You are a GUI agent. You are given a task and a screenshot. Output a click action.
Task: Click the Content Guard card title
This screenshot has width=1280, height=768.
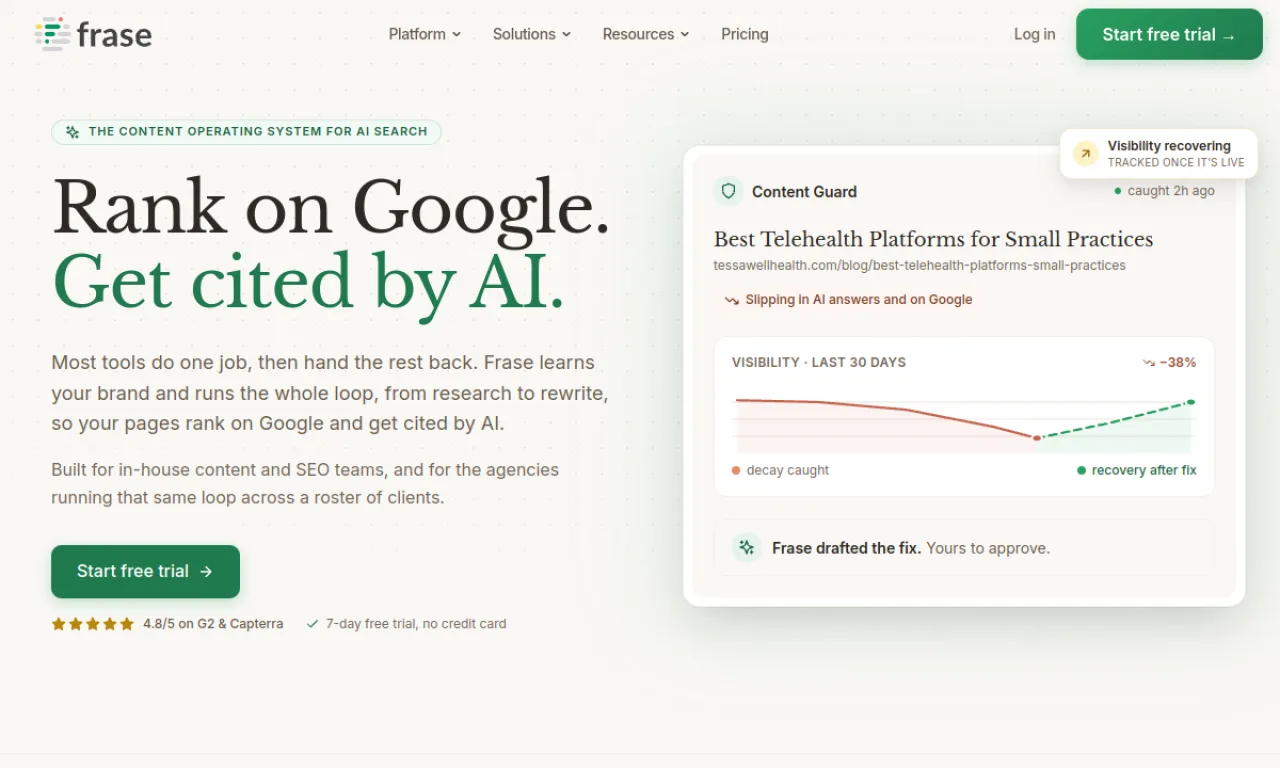804,191
